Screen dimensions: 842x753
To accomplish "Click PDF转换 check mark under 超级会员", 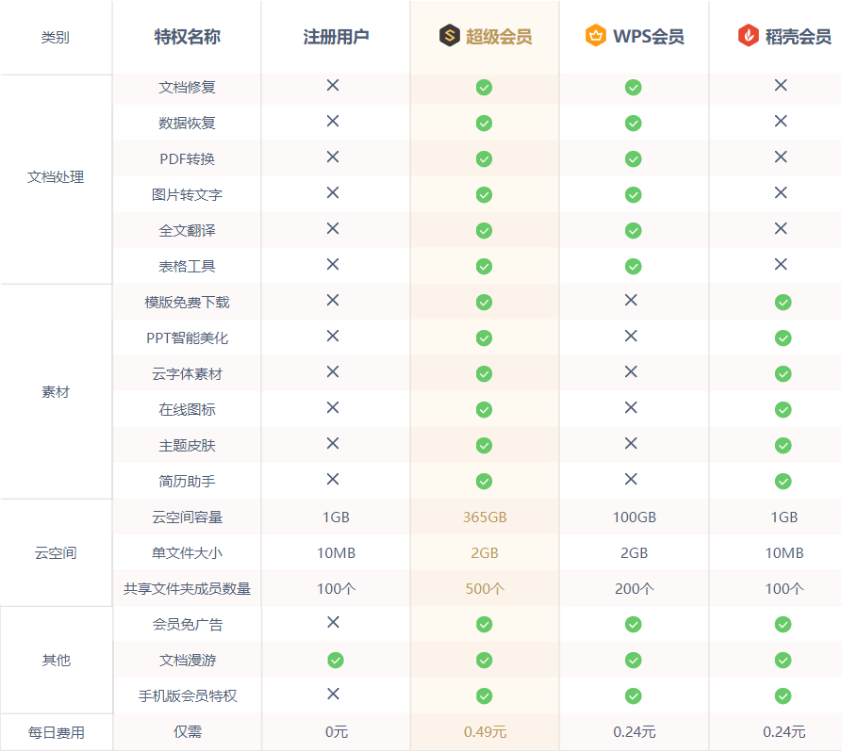I will coord(484,159).
